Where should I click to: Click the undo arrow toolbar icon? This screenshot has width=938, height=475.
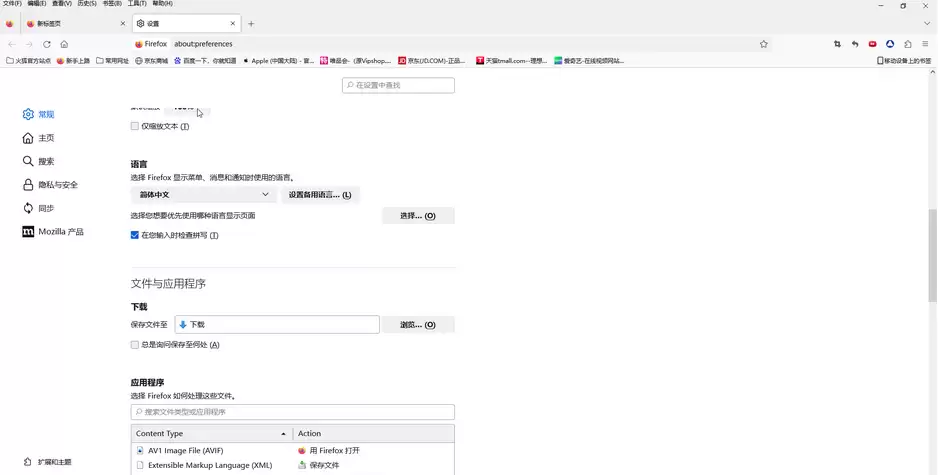pyautogui.click(x=855, y=44)
